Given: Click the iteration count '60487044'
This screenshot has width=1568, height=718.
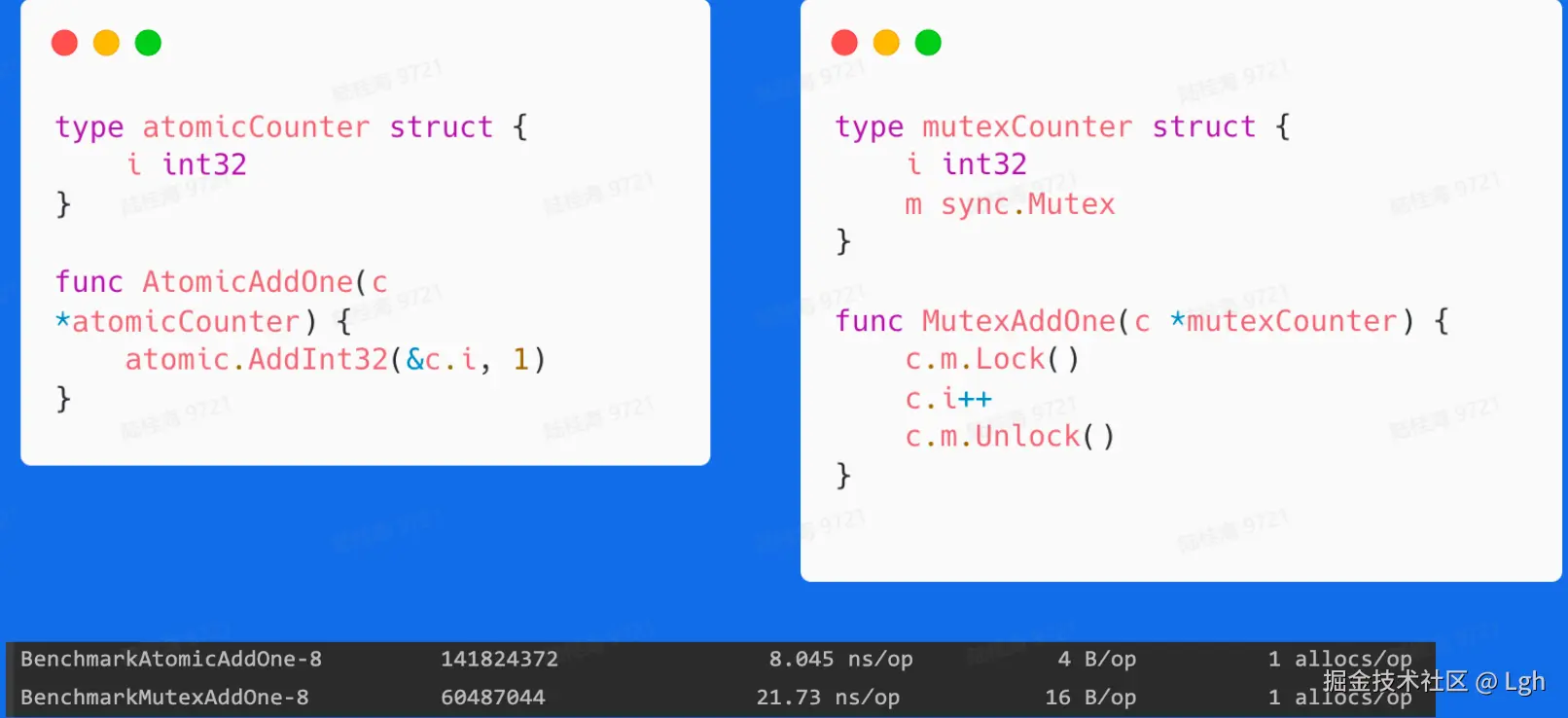Looking at the screenshot, I should pyautogui.click(x=493, y=698).
